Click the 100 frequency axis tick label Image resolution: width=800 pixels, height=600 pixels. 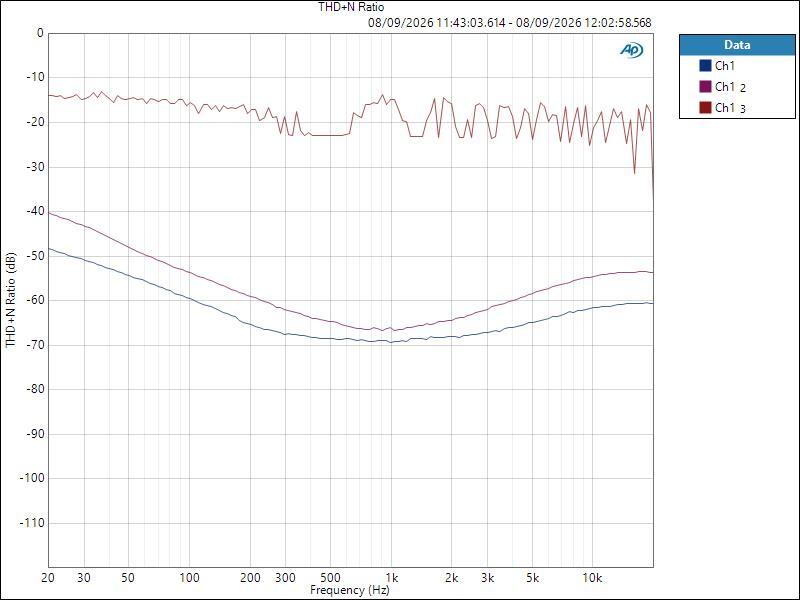[x=189, y=578]
